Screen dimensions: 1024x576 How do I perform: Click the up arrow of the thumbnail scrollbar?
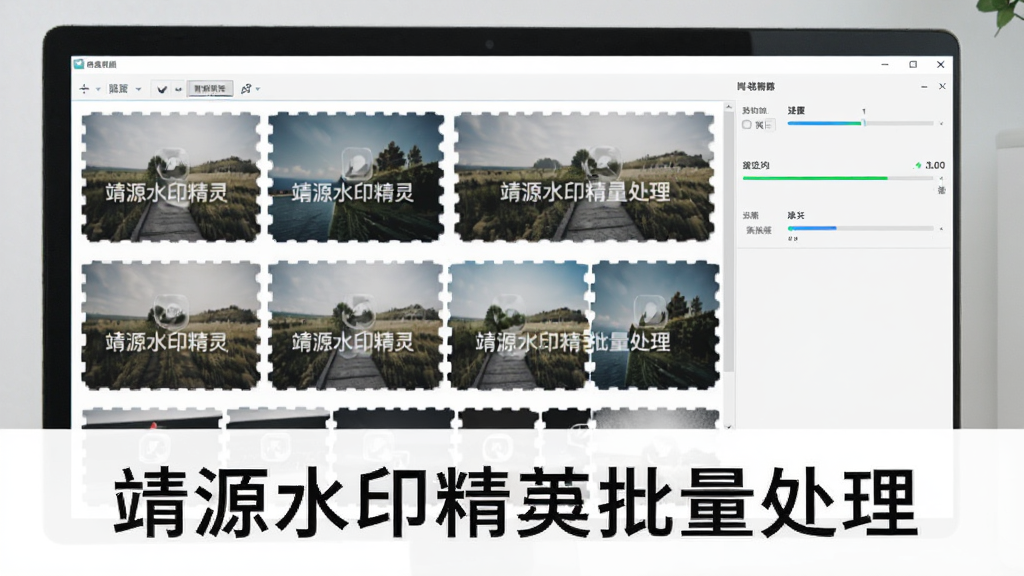pyautogui.click(x=729, y=106)
